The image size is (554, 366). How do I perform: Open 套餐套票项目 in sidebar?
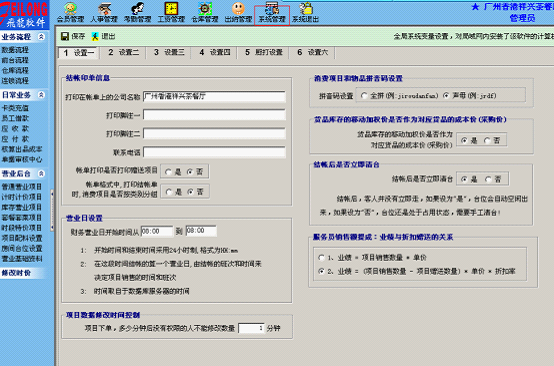click(x=22, y=218)
